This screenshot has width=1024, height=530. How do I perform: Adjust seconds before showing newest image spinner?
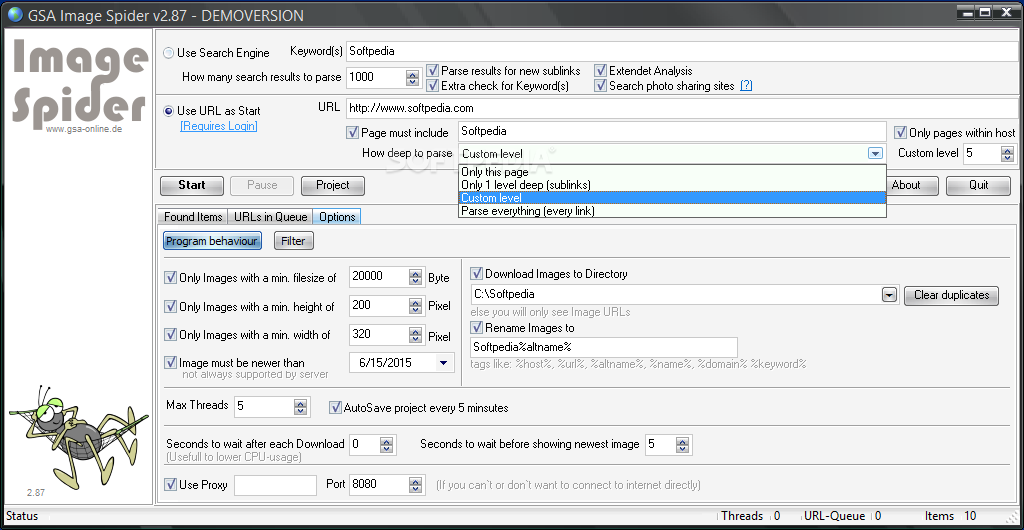682,446
